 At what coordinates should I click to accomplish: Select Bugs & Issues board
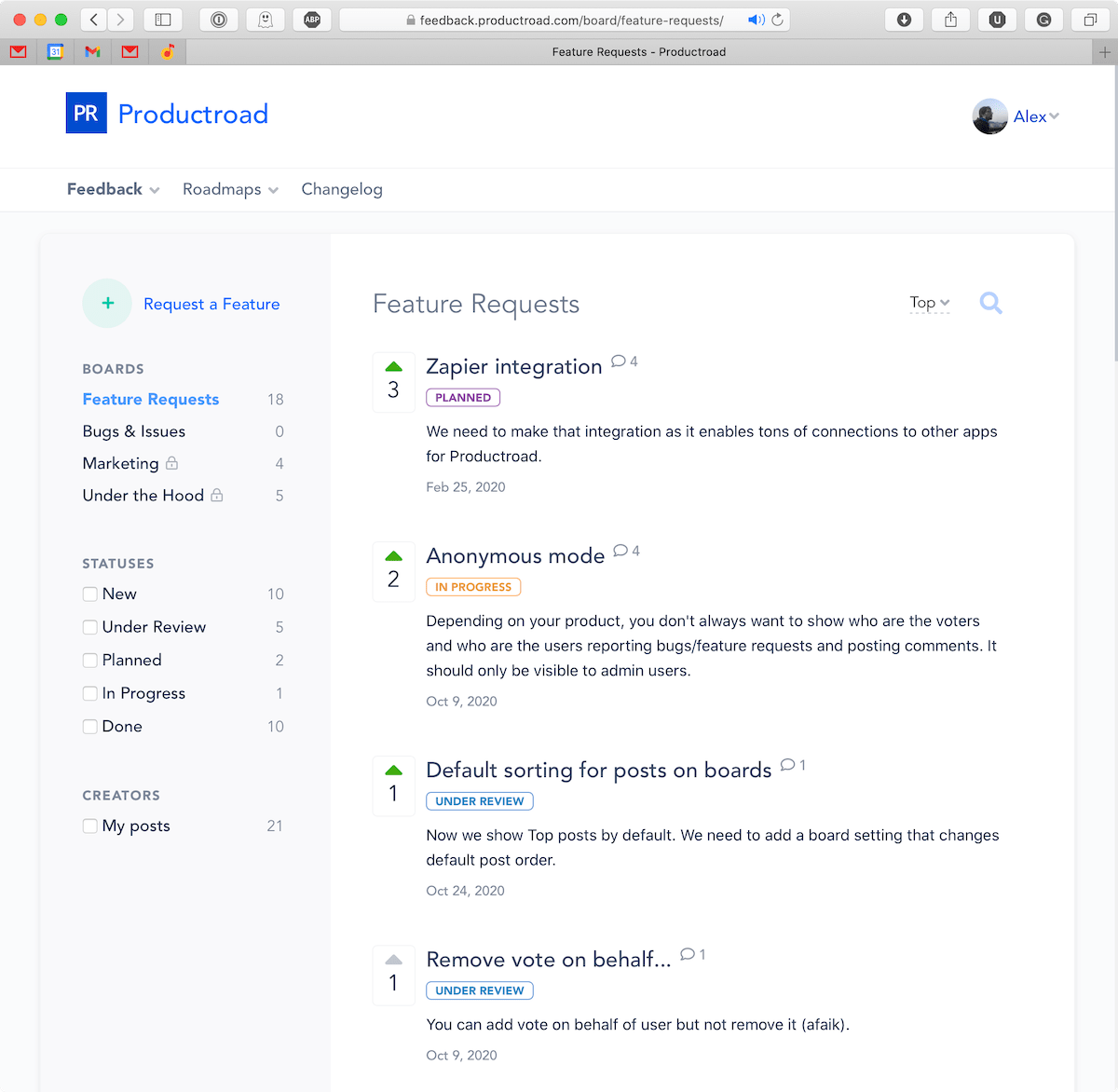134,431
